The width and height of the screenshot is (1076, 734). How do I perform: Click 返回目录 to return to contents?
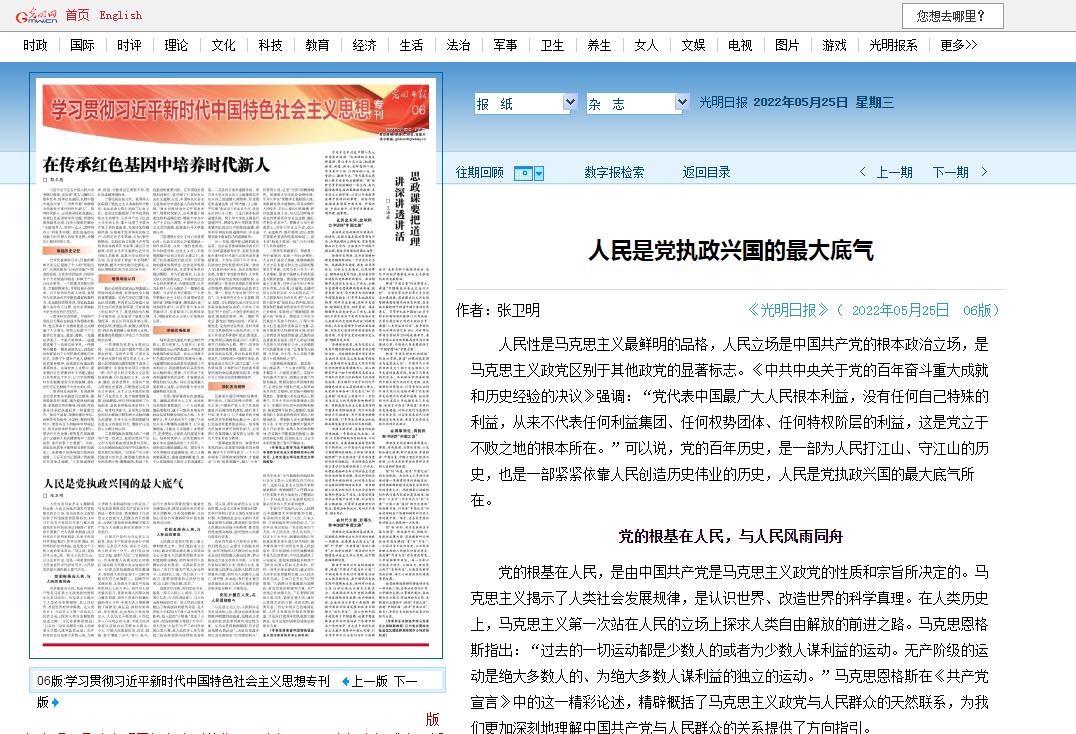[706, 172]
